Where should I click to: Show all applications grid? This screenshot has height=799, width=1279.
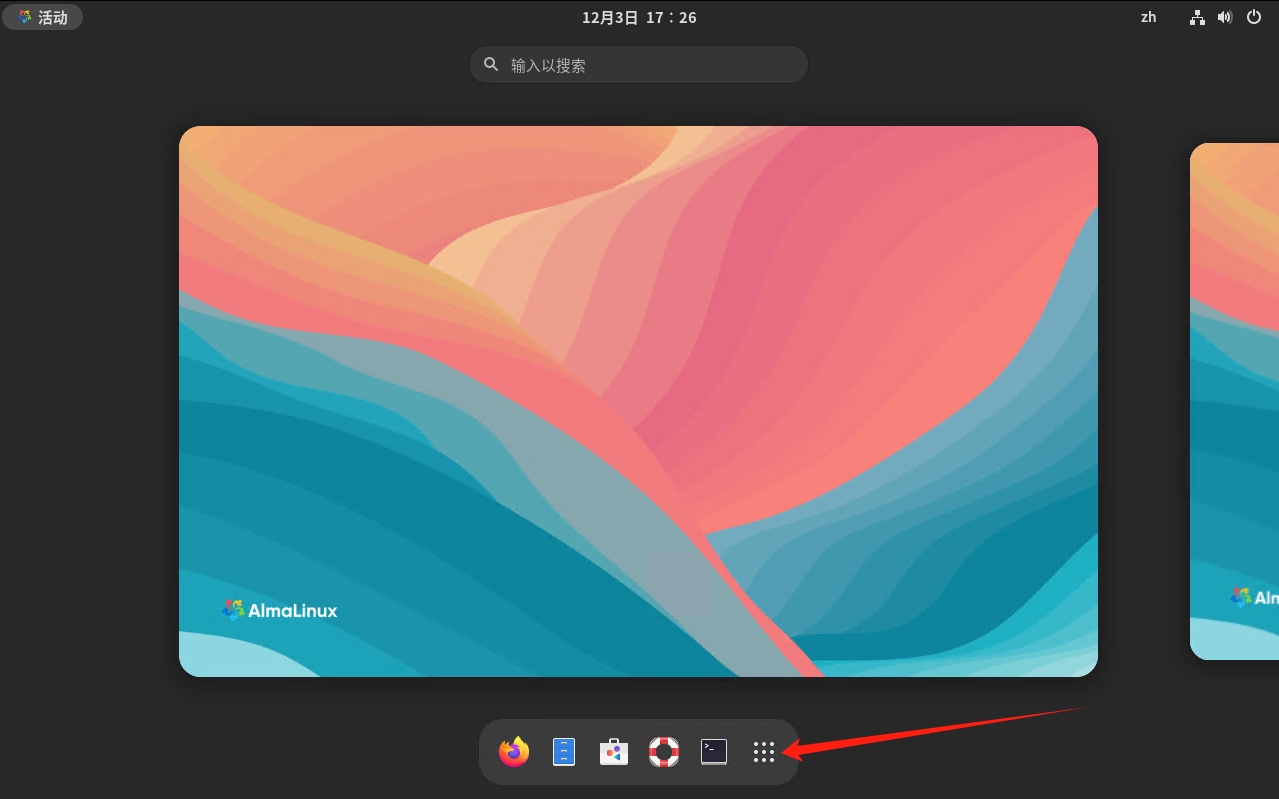click(x=764, y=752)
